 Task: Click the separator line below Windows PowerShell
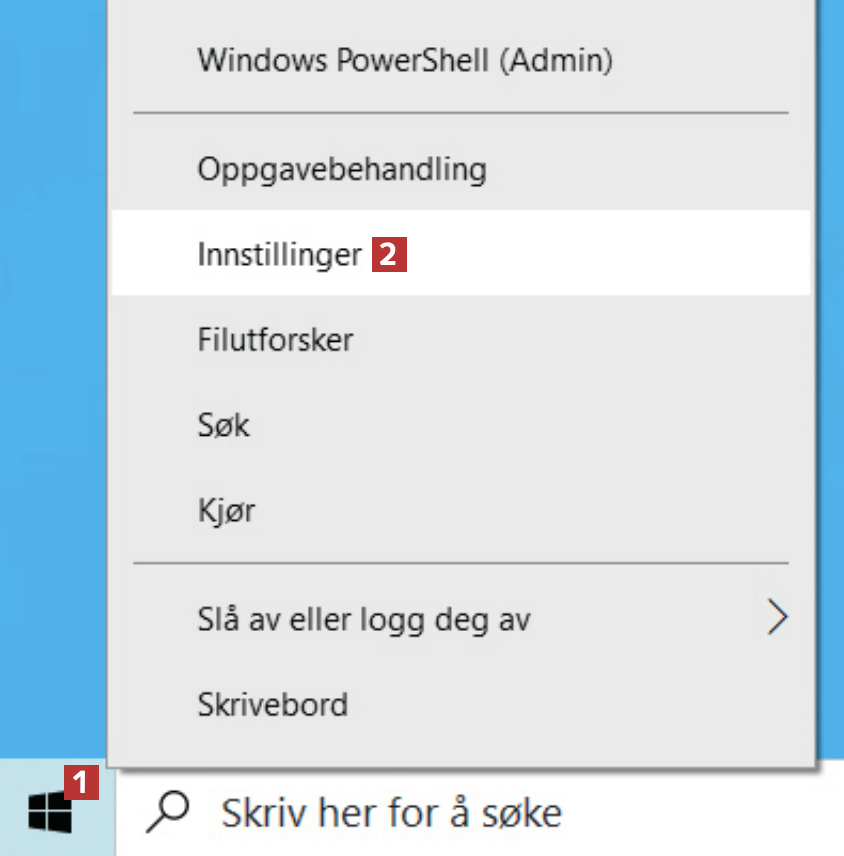pyautogui.click(x=460, y=114)
